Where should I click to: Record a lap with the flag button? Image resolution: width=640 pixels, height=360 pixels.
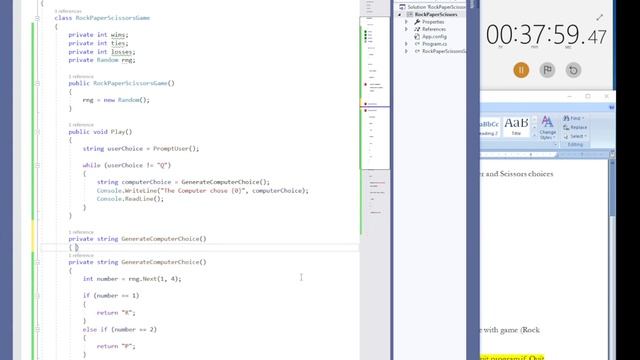(547, 70)
